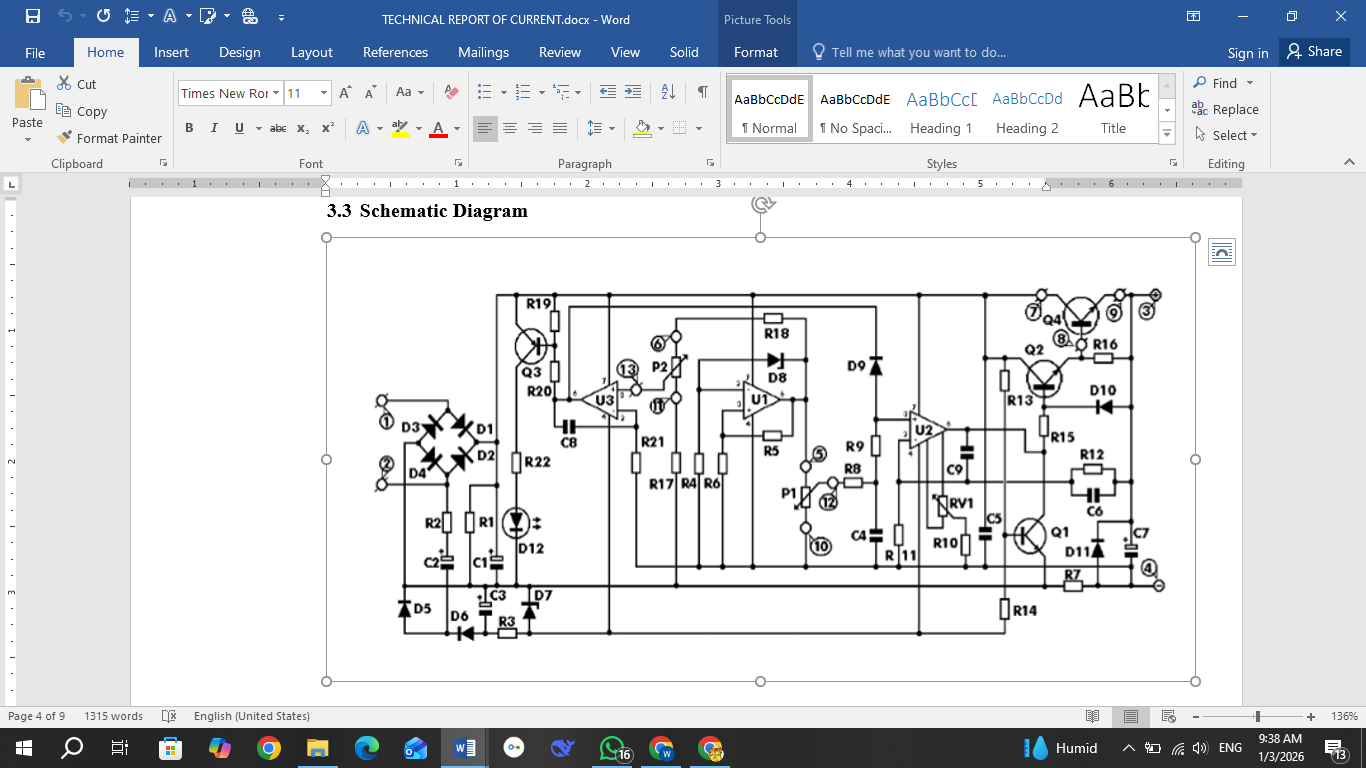Screen dimensions: 1366x768
Task: Open the spelling and proofing check icon
Action: point(169,716)
